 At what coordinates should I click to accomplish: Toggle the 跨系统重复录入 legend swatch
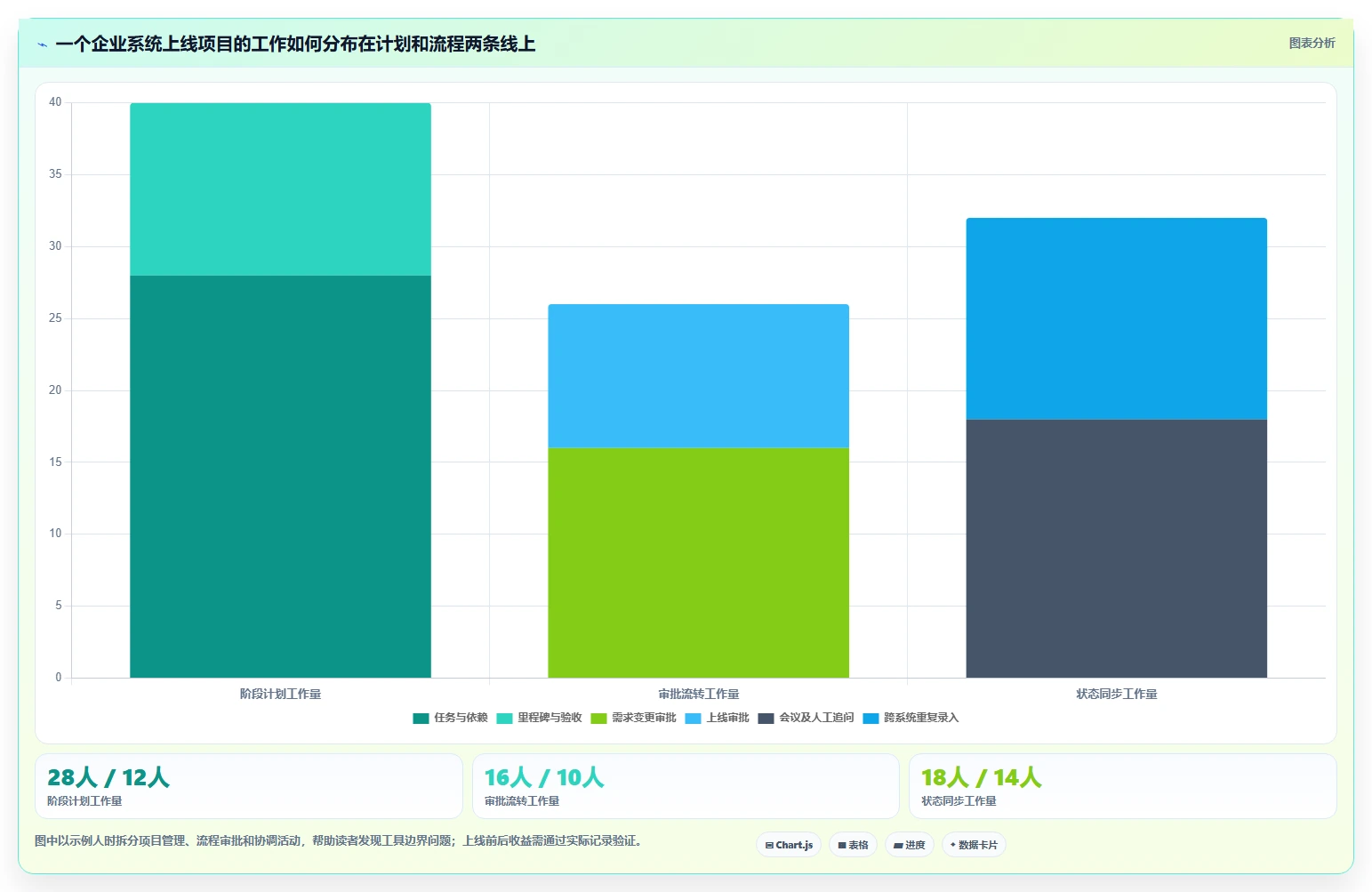[871, 719]
